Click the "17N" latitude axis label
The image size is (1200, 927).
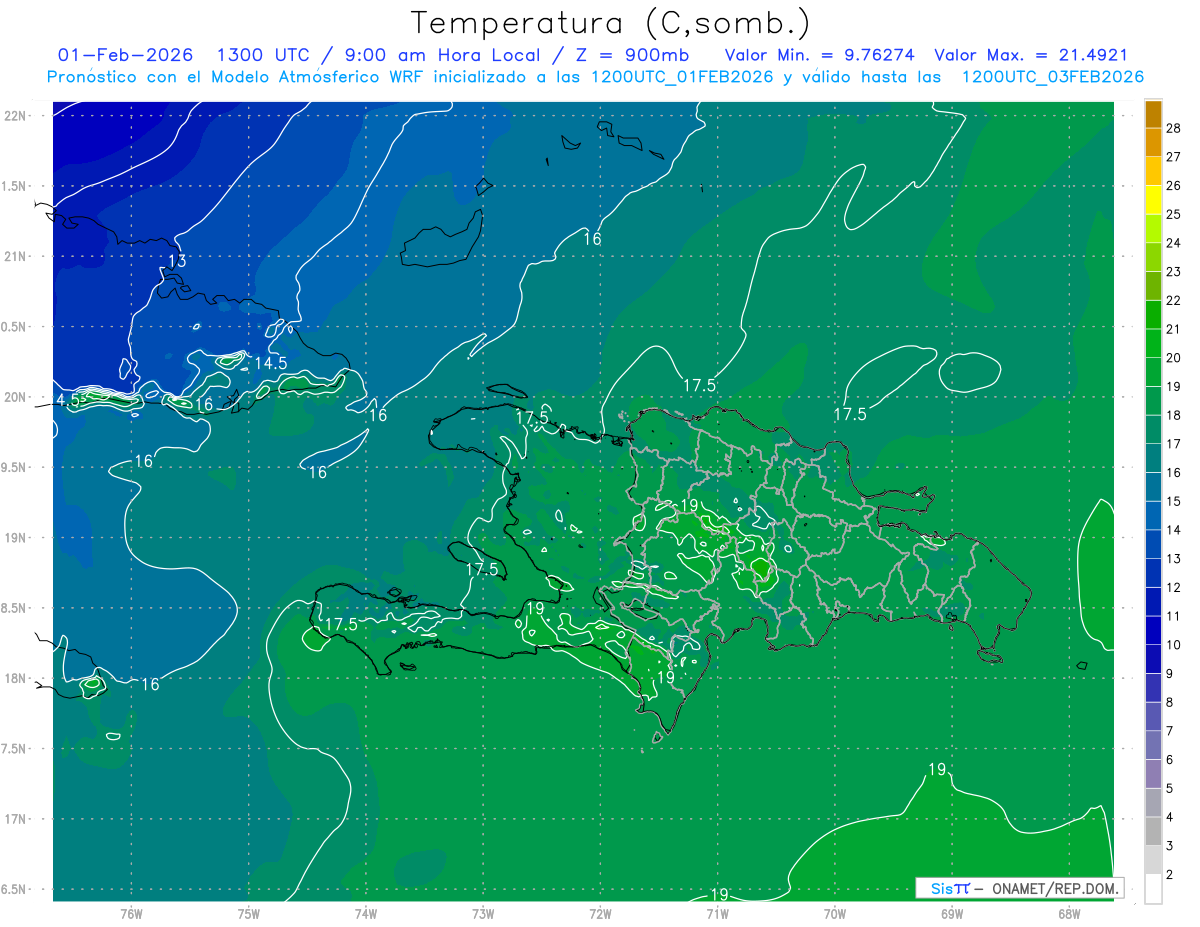pos(14,819)
